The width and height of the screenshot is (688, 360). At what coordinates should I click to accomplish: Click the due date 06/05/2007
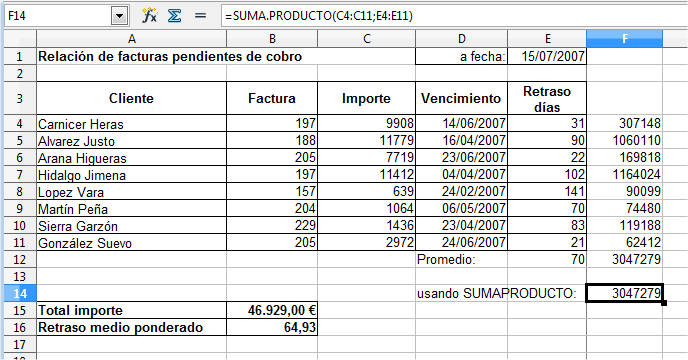coord(462,209)
